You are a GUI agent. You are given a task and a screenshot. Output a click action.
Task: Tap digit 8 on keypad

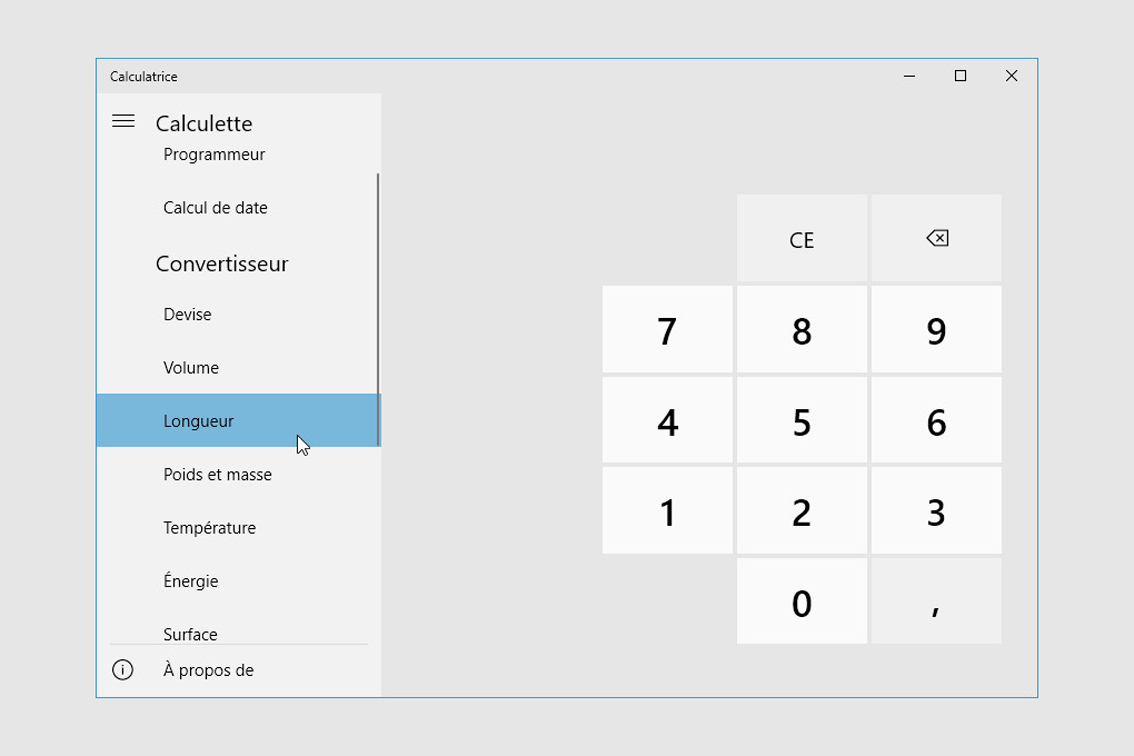pyautogui.click(x=802, y=329)
